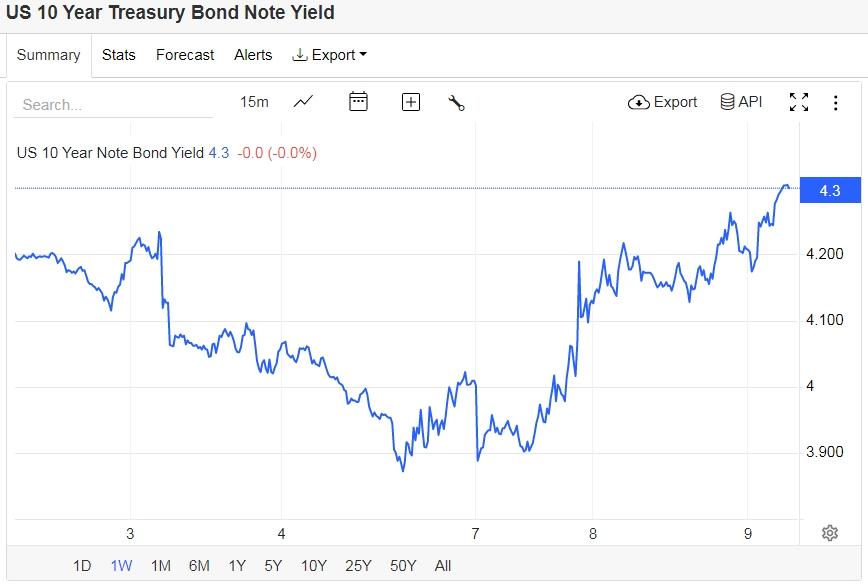Screen dimensions: 868x584
Task: Open the three-dot more options menu
Action: click(836, 102)
